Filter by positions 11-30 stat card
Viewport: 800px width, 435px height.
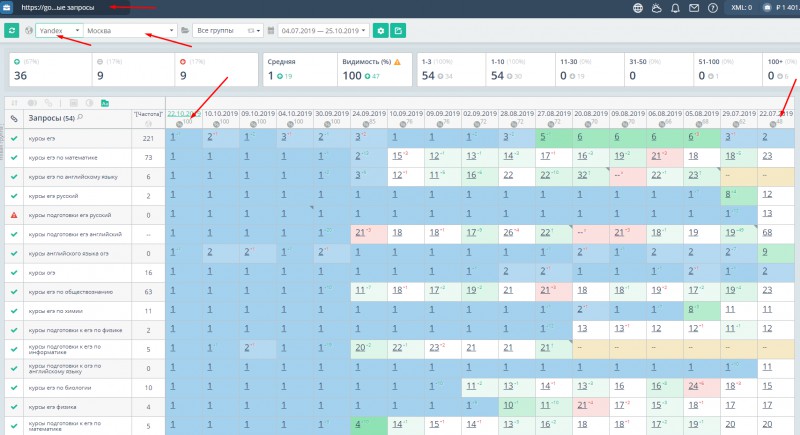(589, 69)
